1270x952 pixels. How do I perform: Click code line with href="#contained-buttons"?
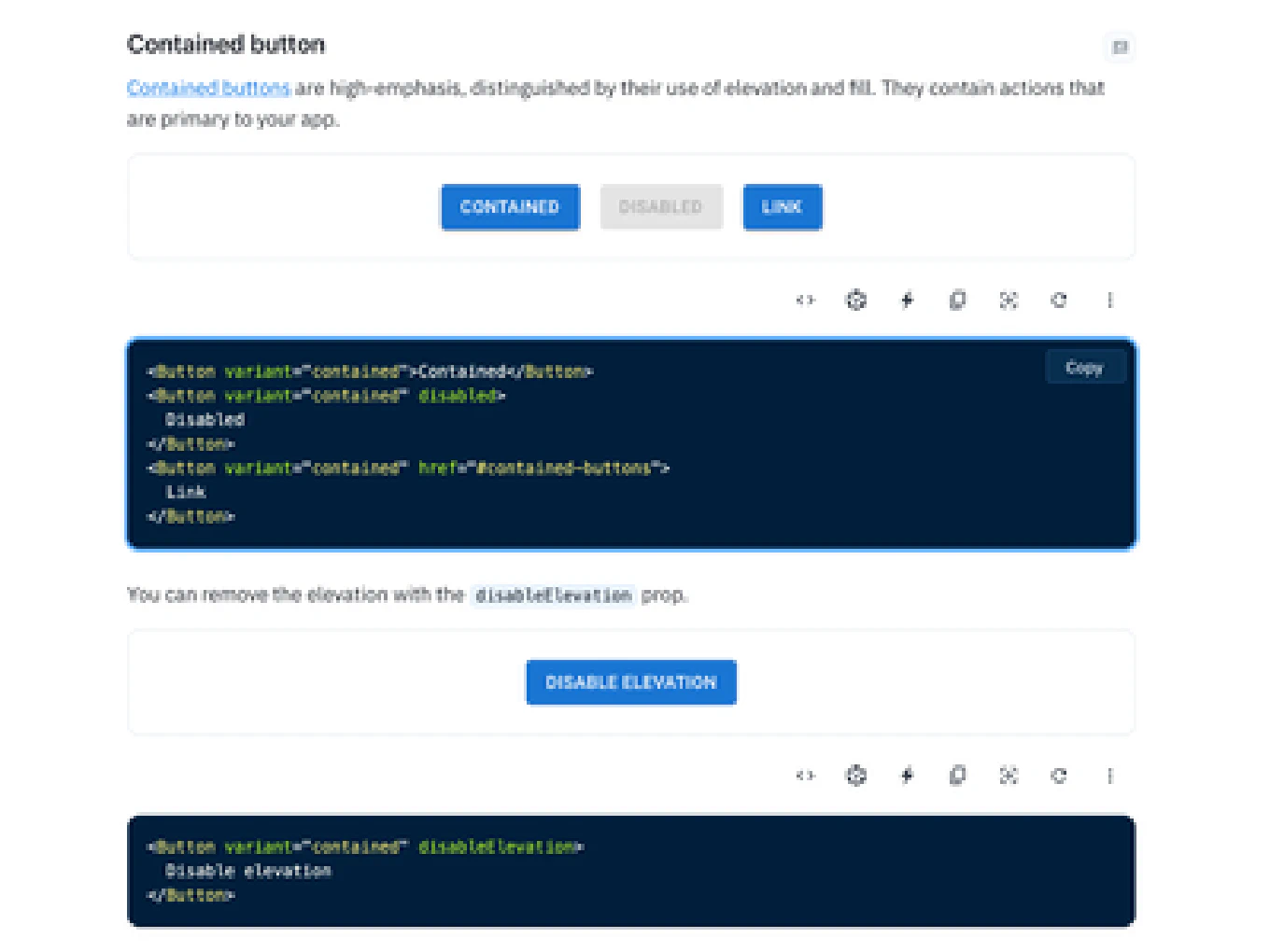[408, 469]
